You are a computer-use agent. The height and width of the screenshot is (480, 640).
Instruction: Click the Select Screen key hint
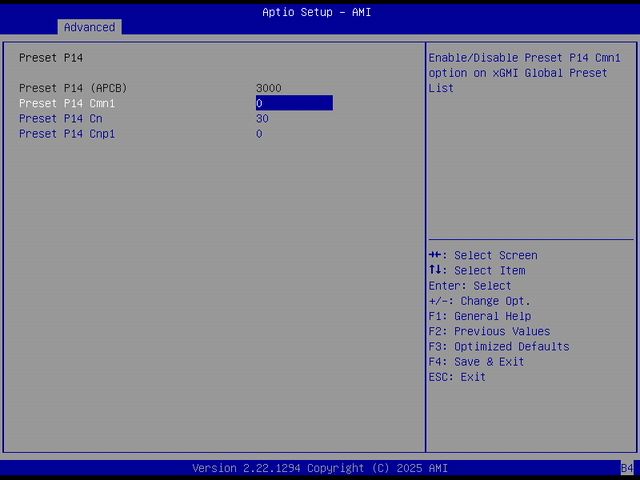(x=483, y=256)
